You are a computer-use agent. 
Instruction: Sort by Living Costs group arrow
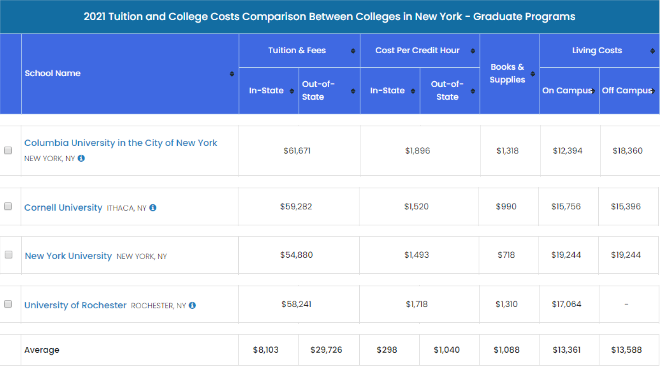pos(653,51)
